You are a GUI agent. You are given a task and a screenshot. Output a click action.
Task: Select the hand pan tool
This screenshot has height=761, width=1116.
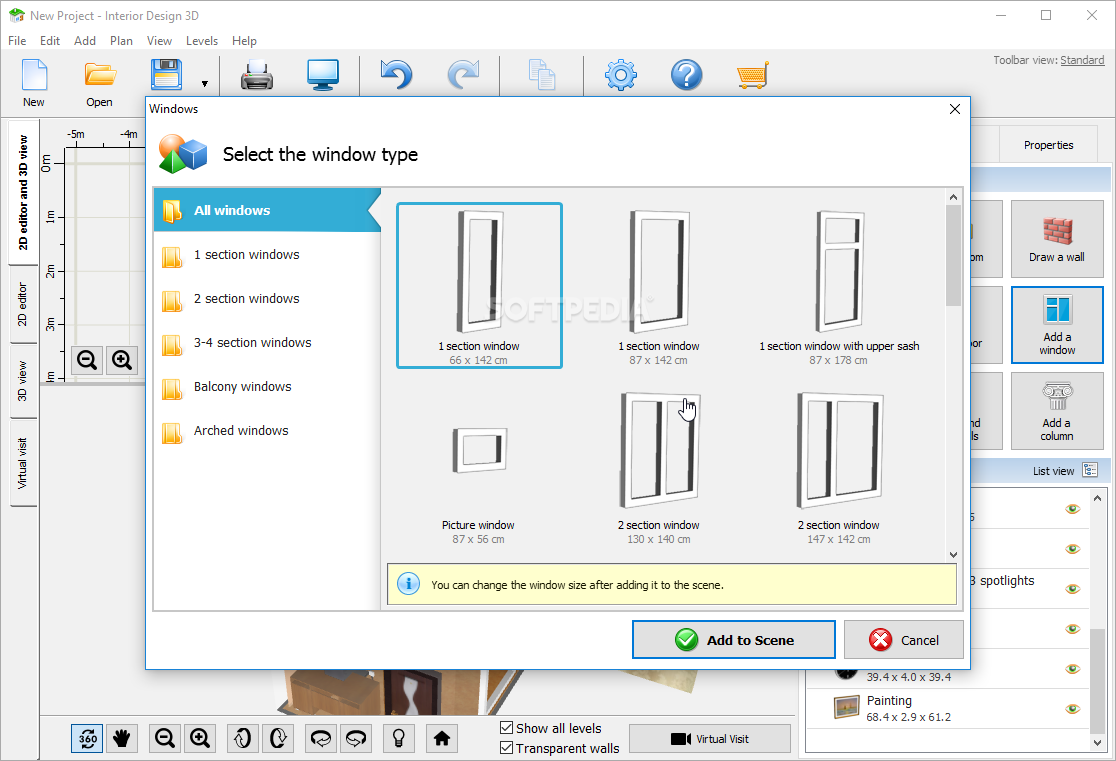coord(122,739)
